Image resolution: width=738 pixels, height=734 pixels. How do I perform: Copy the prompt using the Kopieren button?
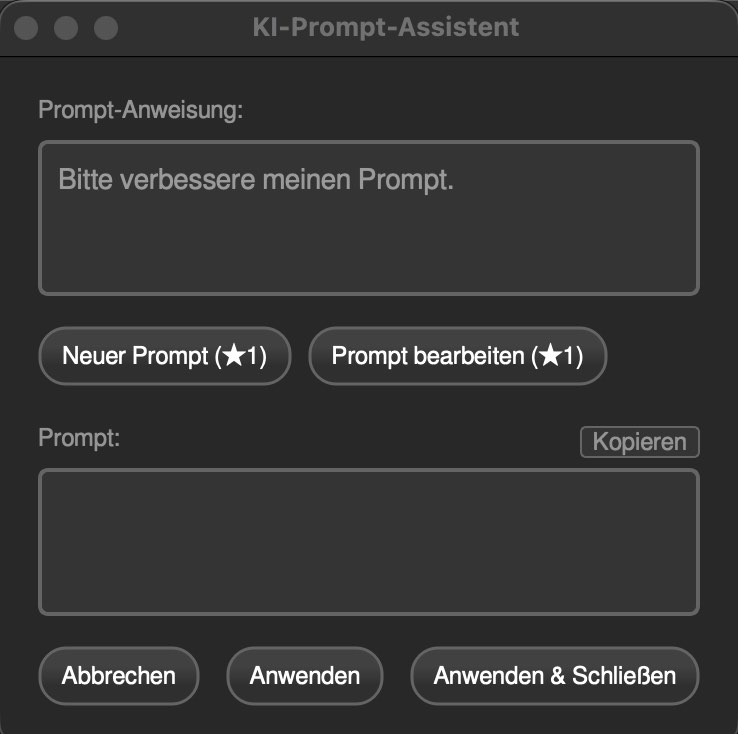[x=639, y=442]
